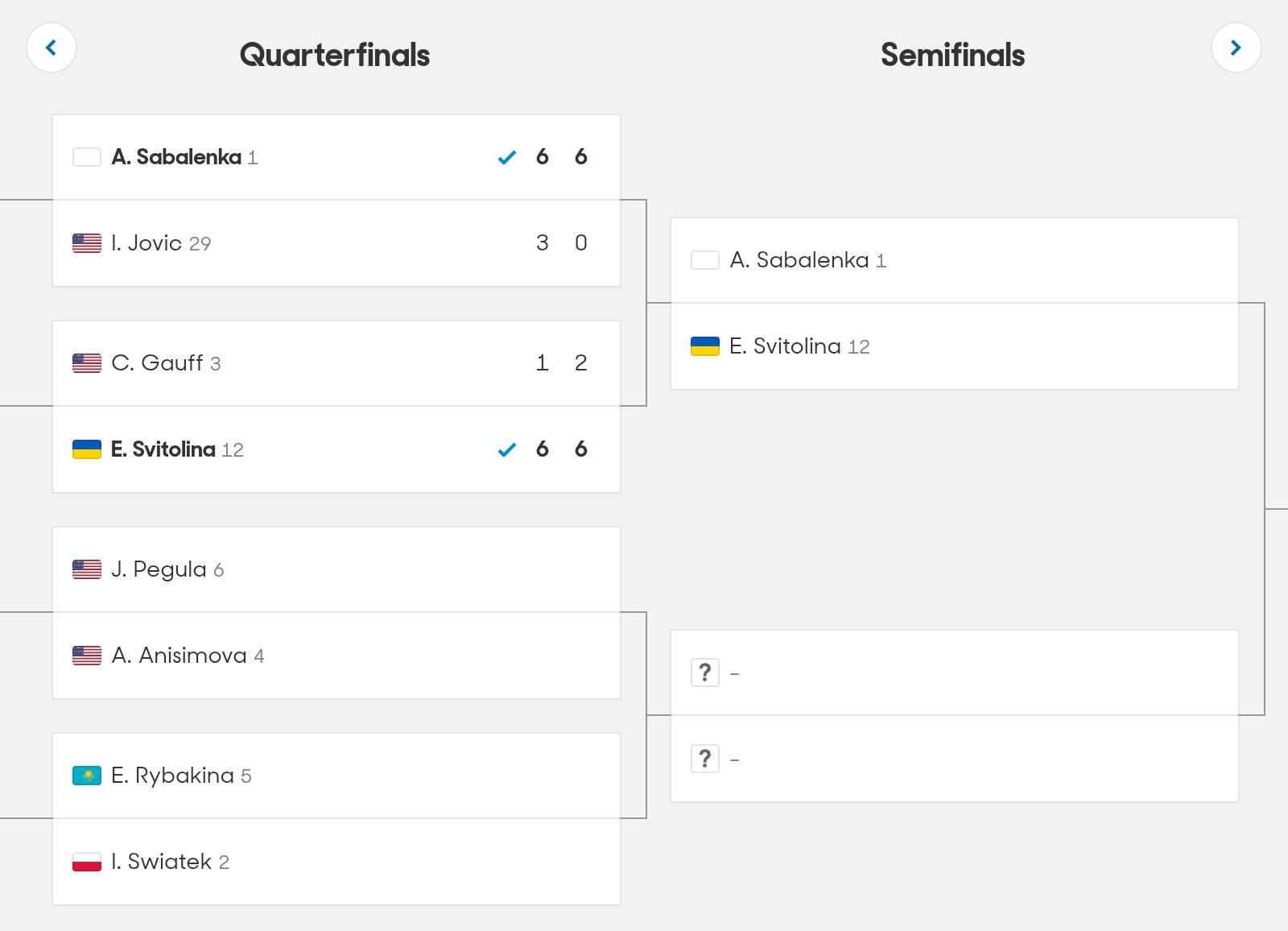
Task: Go to next bracket round arrow
Action: 1236,48
